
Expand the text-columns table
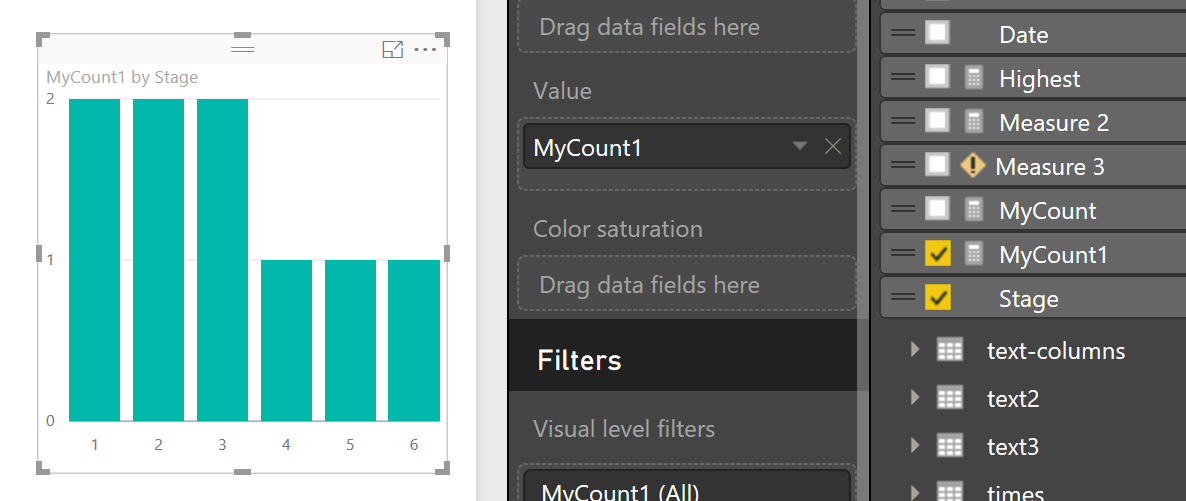coord(914,350)
